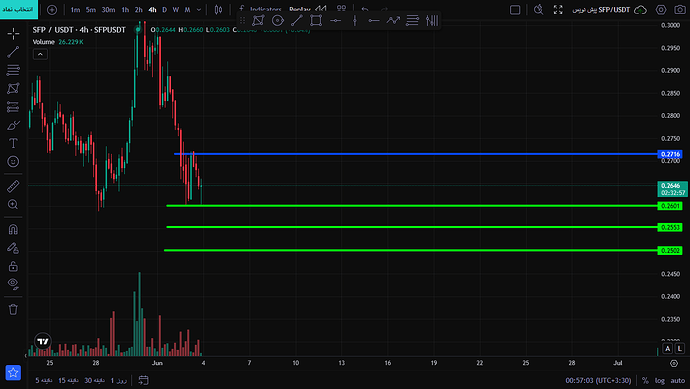Toggle log scale with L button
The image size is (690, 389).
pos(679,349)
